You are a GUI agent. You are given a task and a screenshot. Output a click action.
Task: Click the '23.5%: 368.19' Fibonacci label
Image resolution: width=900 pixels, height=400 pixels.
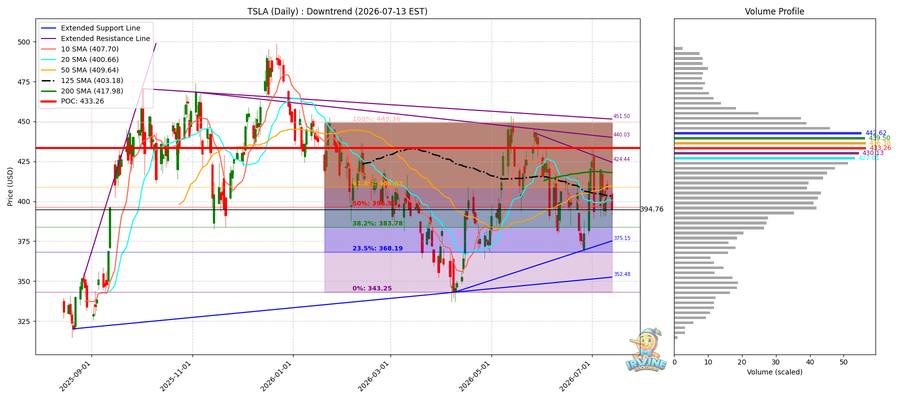click(x=378, y=248)
